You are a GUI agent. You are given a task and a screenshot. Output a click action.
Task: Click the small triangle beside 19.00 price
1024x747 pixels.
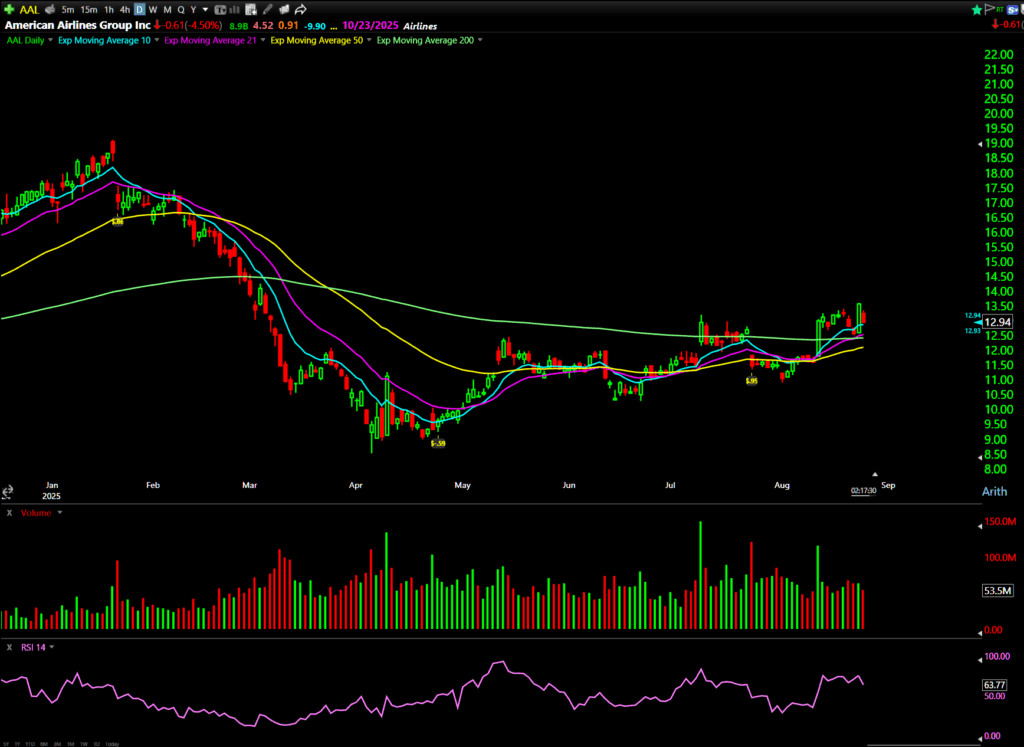980,144
